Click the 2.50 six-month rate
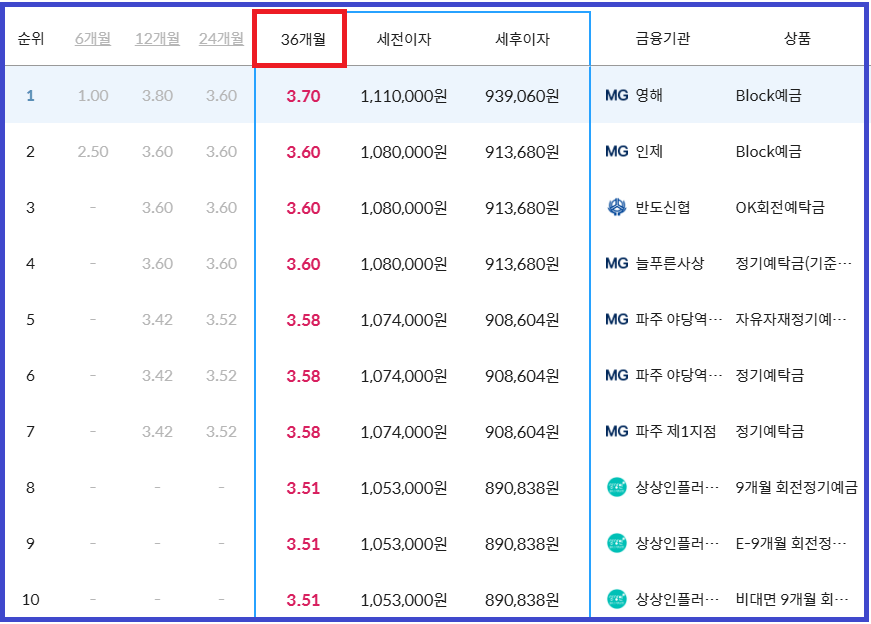Screen dimensions: 871x624 [93, 152]
